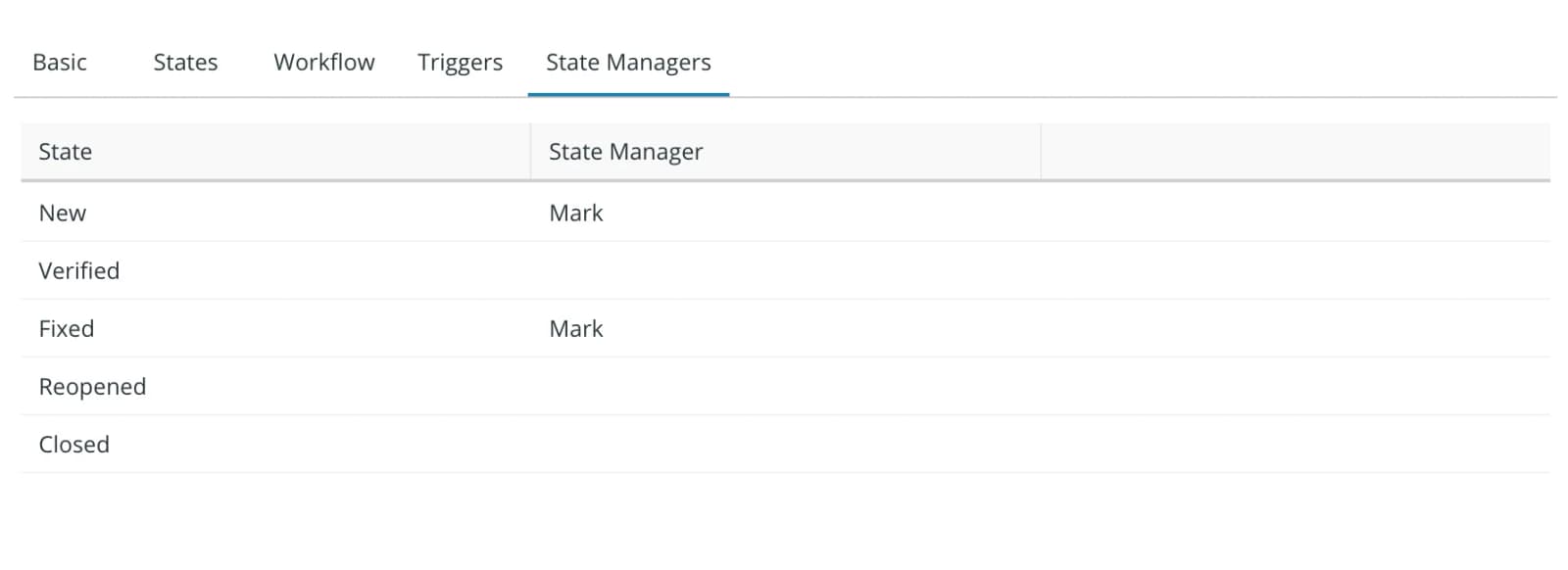1568x570 pixels.
Task: Click the third column cell in New row
Action: (x=1296, y=213)
